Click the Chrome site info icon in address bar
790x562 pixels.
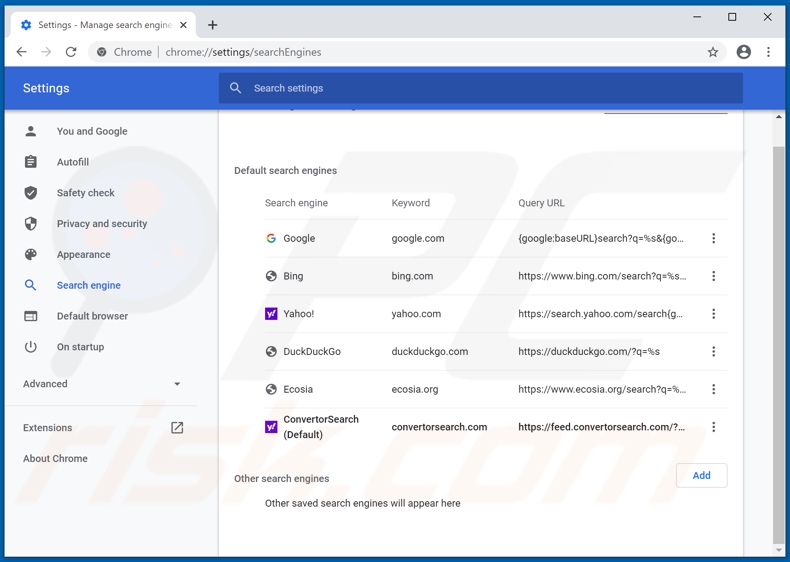102,52
